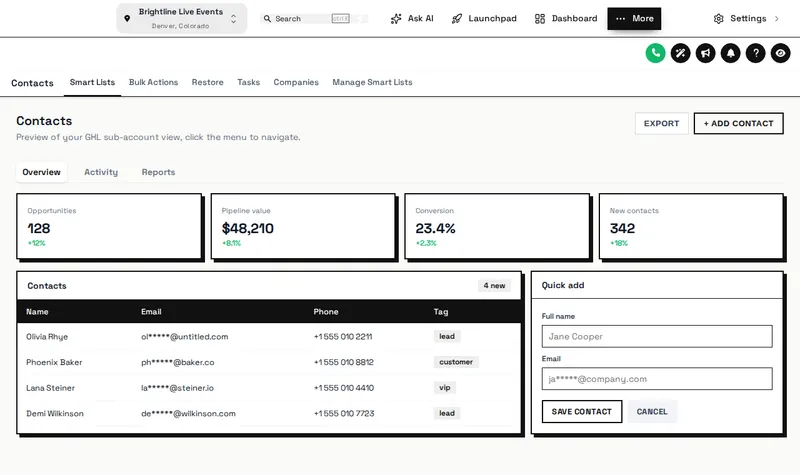Click the Full name input field

point(657,336)
